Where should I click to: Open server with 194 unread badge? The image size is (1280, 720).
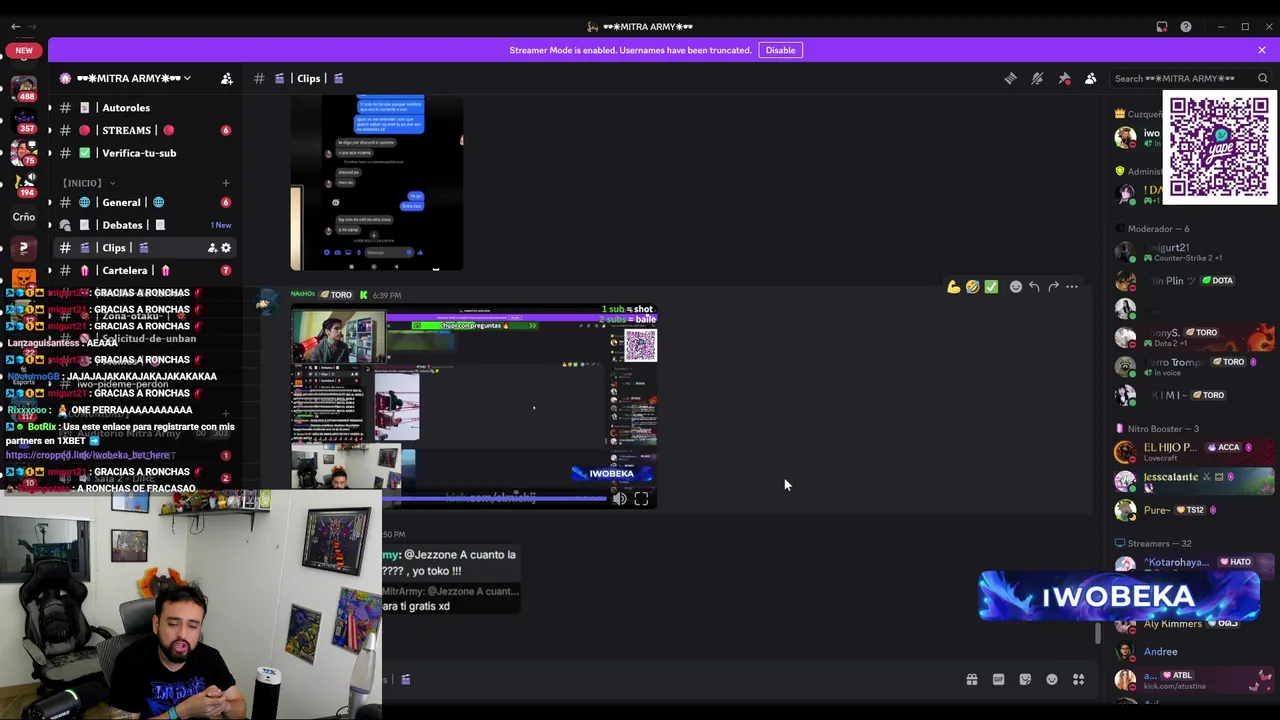[24, 183]
